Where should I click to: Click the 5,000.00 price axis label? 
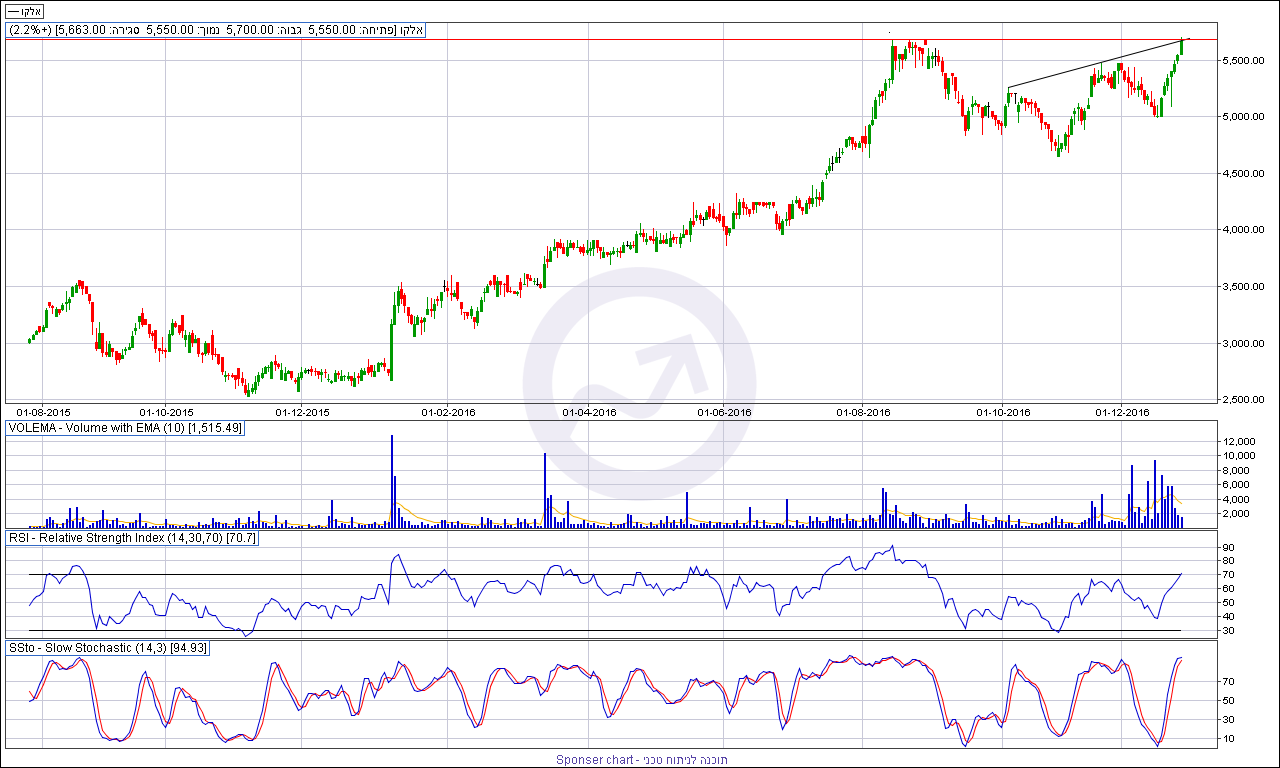click(1244, 117)
